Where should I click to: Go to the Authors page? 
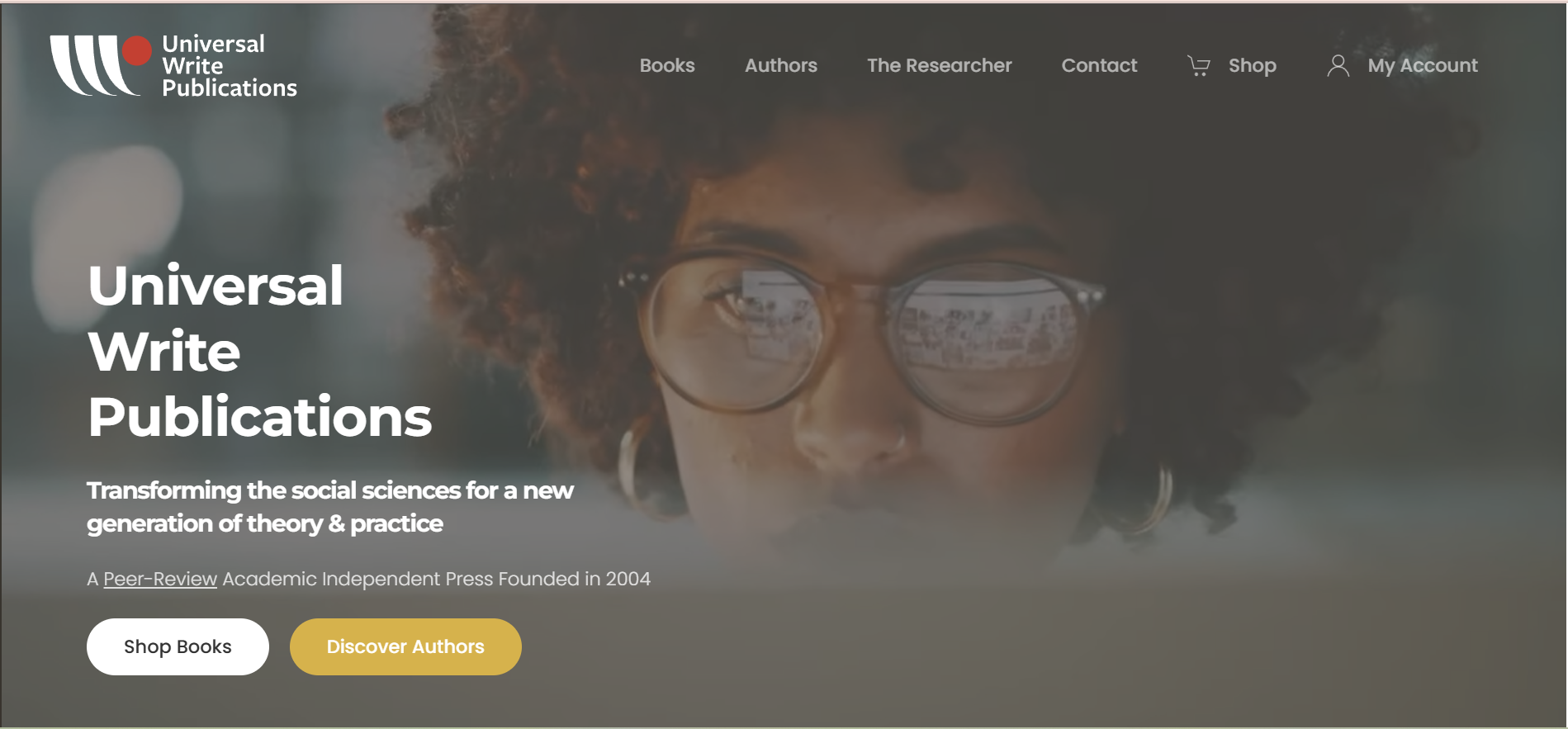click(780, 66)
